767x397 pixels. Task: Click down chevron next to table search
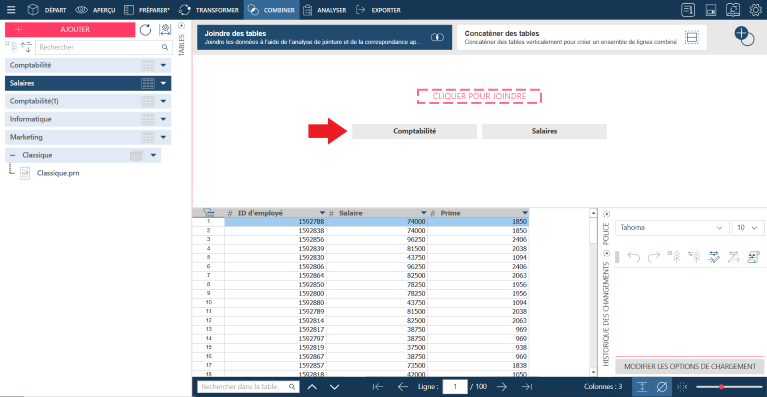[335, 387]
